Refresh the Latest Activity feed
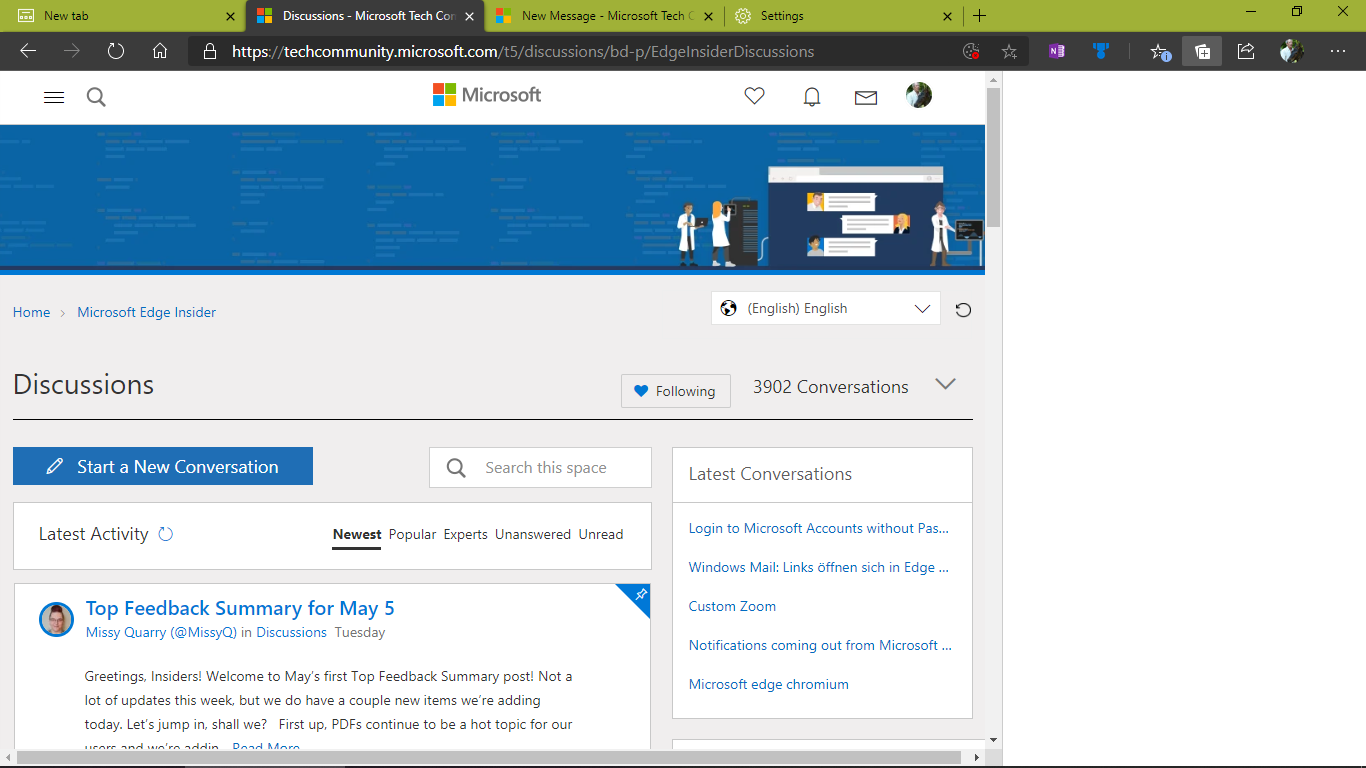The image size is (1366, 768). (166, 534)
